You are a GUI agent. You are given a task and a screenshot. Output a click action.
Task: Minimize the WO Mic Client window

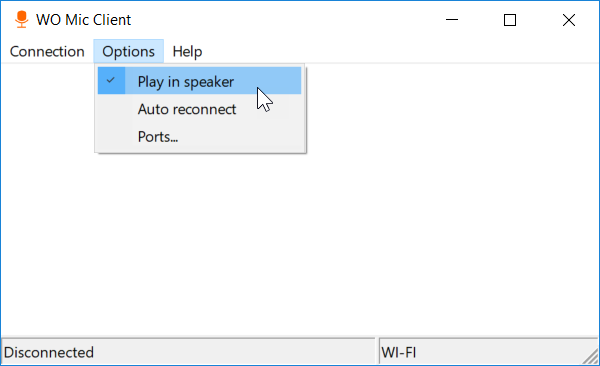[452, 20]
